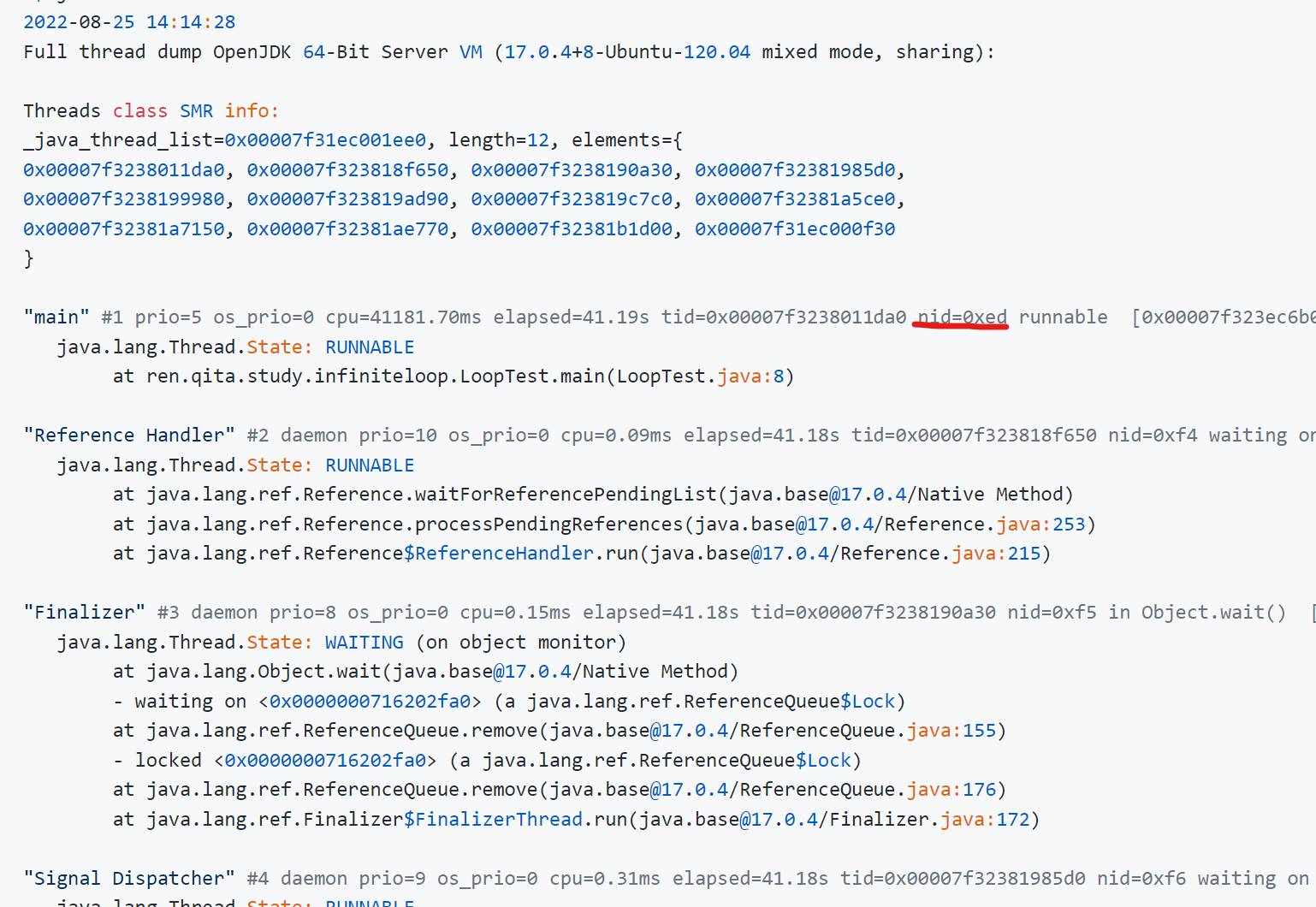
Task: Click the closing brace of the elements list
Action: [29, 258]
